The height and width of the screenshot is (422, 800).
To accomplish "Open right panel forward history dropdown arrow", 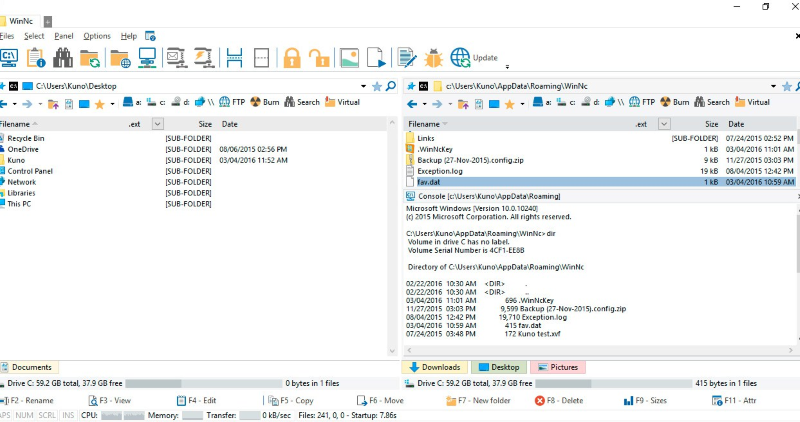I will (x=450, y=104).
